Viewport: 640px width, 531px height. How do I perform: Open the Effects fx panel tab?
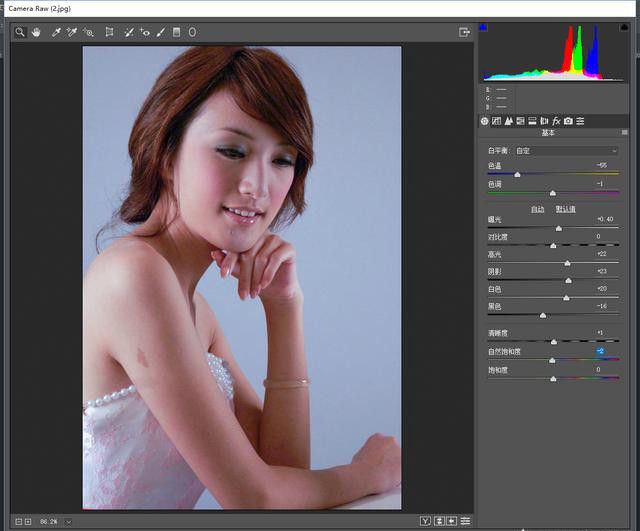pos(556,121)
